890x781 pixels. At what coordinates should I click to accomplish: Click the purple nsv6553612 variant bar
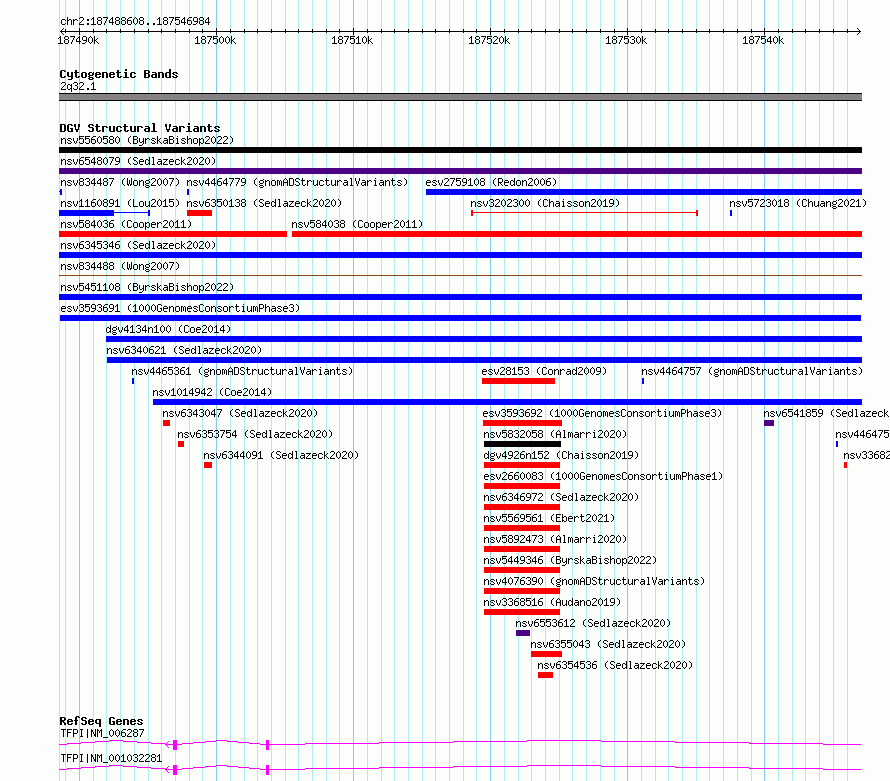[x=523, y=633]
